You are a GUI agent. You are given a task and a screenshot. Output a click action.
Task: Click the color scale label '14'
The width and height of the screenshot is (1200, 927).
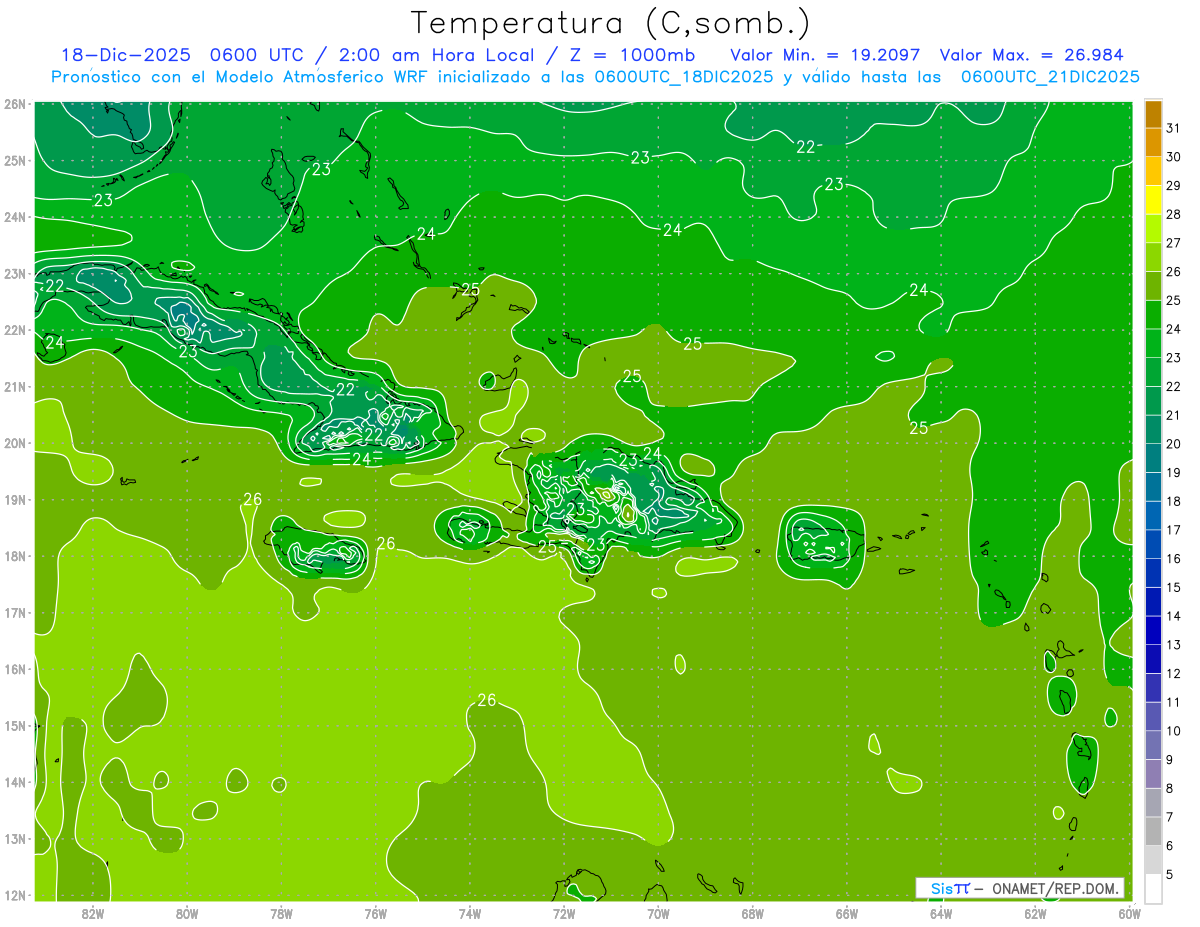[1174, 616]
